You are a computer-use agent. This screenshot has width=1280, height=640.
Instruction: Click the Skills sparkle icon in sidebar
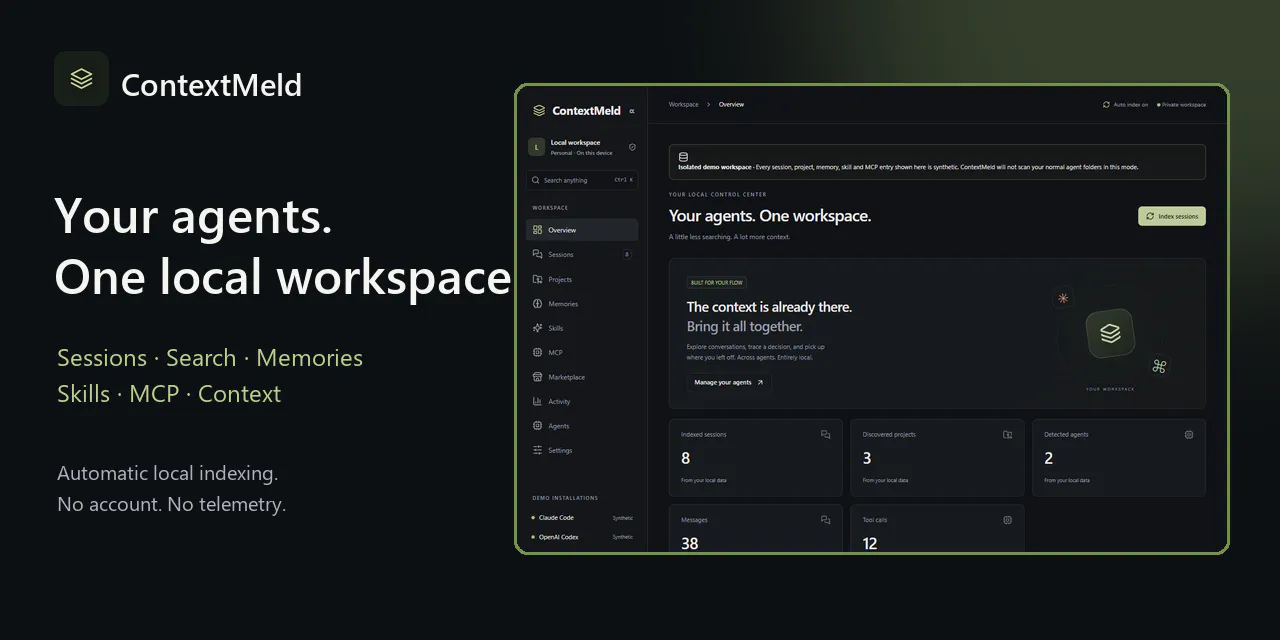(x=538, y=328)
